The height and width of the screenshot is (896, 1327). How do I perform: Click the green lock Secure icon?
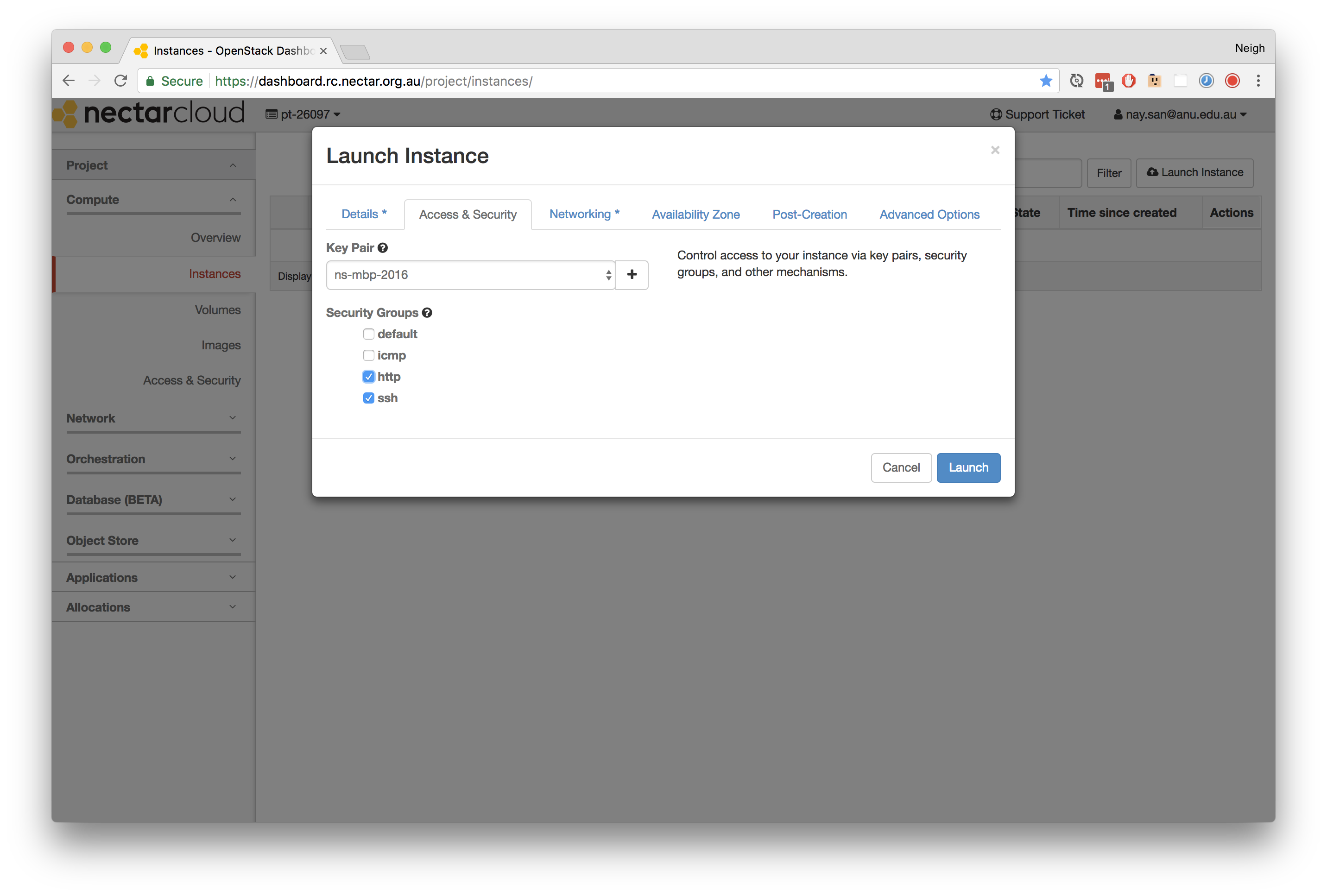(150, 81)
